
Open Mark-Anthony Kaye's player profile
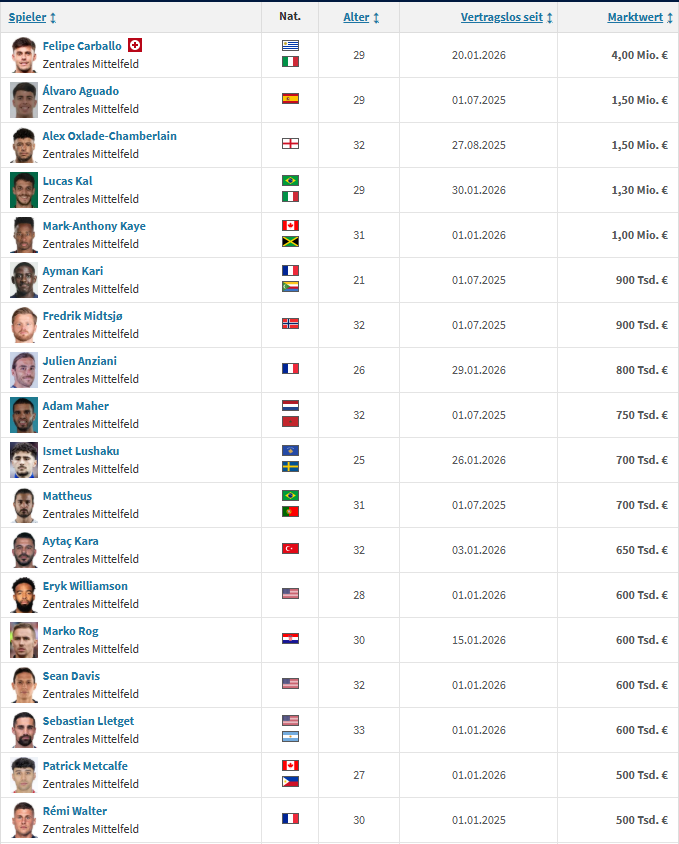(x=94, y=226)
